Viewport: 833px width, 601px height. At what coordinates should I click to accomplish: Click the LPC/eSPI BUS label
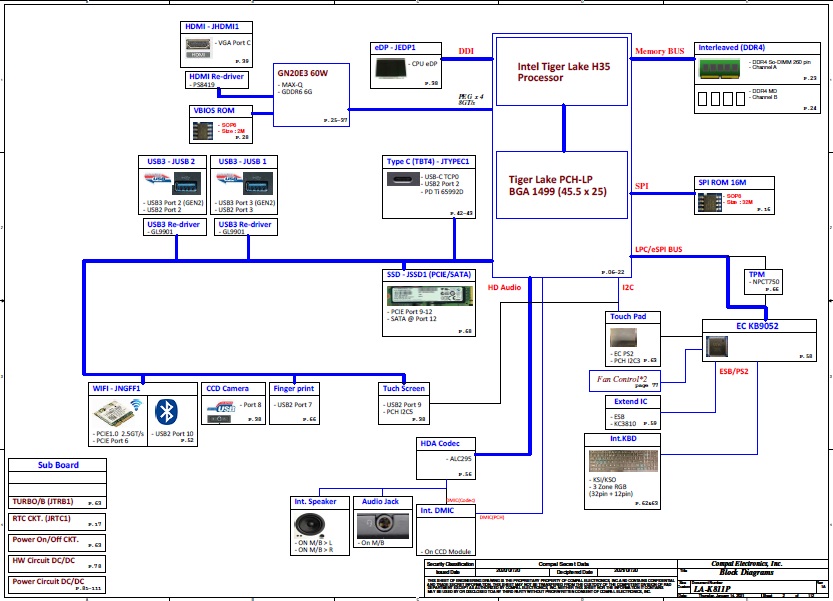(x=659, y=249)
